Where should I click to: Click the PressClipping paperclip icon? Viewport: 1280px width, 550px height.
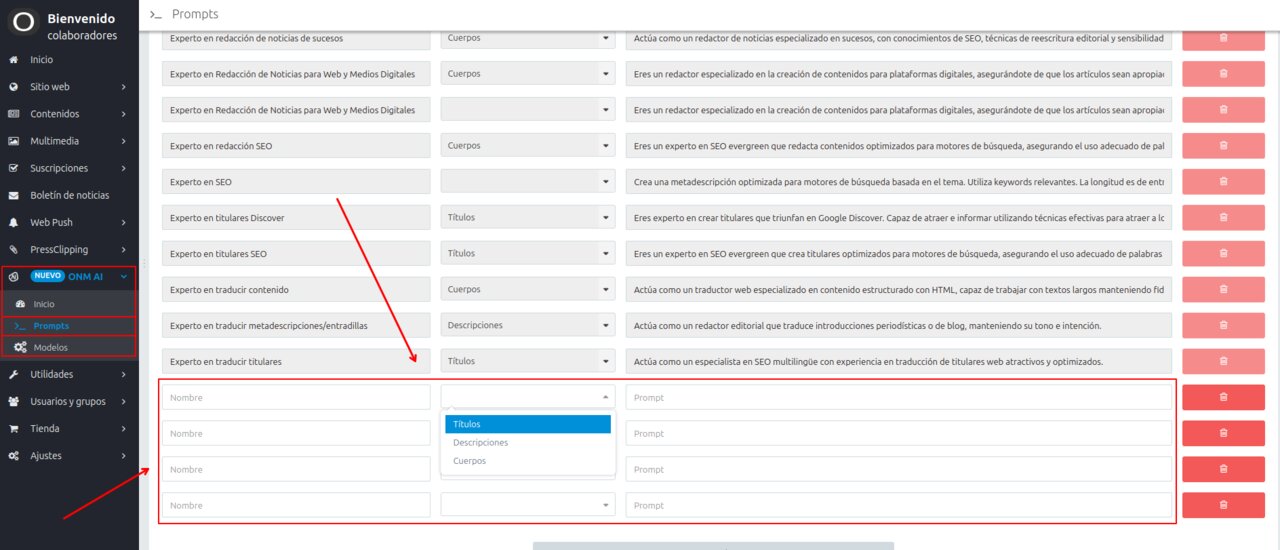[13, 249]
